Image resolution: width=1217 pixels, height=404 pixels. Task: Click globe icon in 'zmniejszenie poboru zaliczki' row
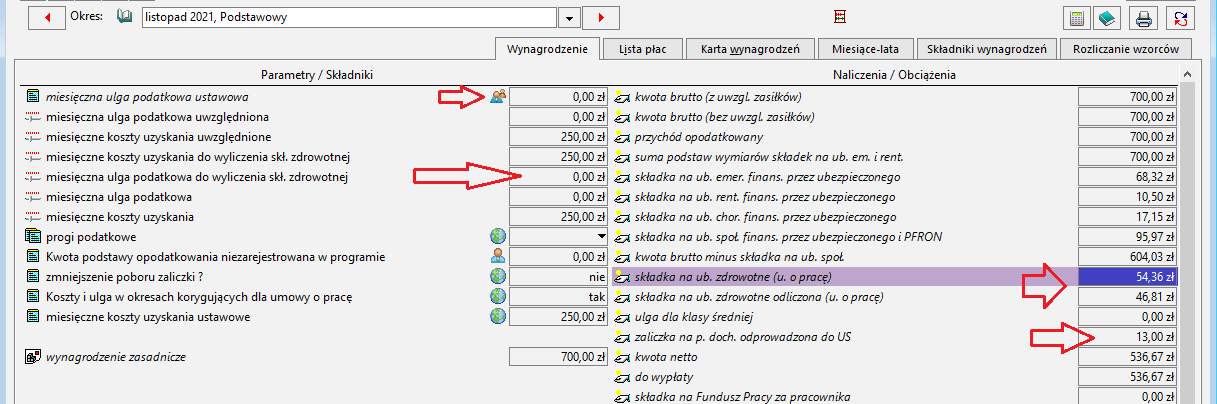(497, 277)
